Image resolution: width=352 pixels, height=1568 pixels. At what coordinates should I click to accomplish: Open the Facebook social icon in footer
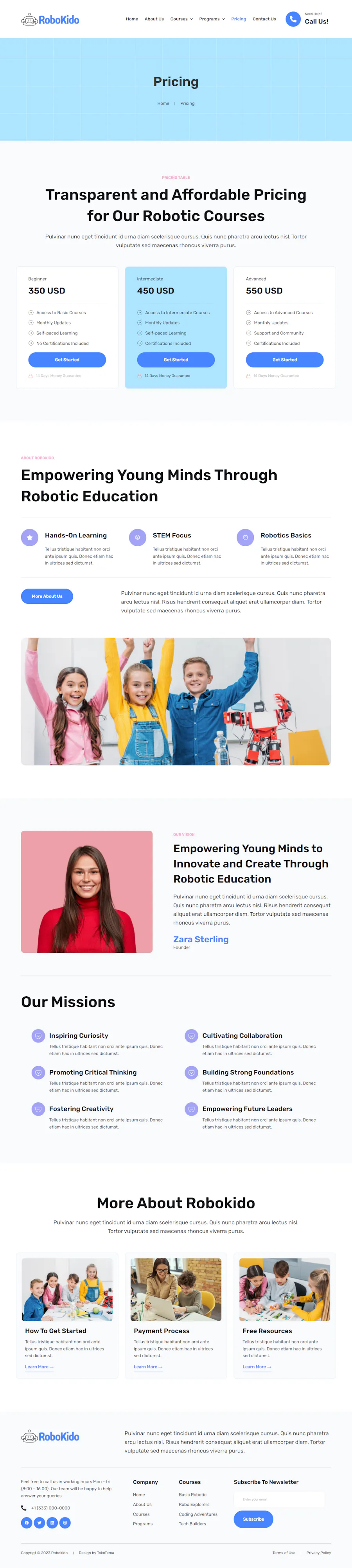[27, 1522]
